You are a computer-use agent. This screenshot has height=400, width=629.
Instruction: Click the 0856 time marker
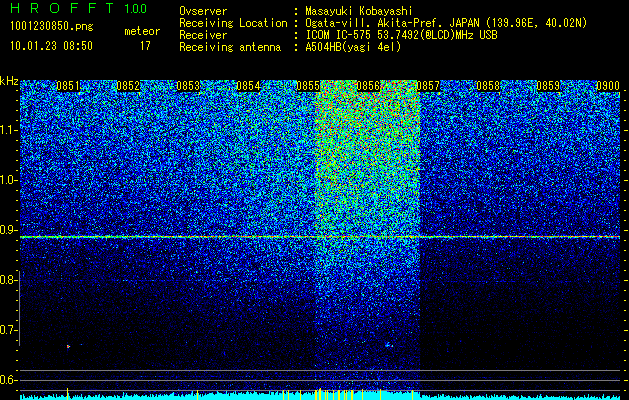[368, 86]
